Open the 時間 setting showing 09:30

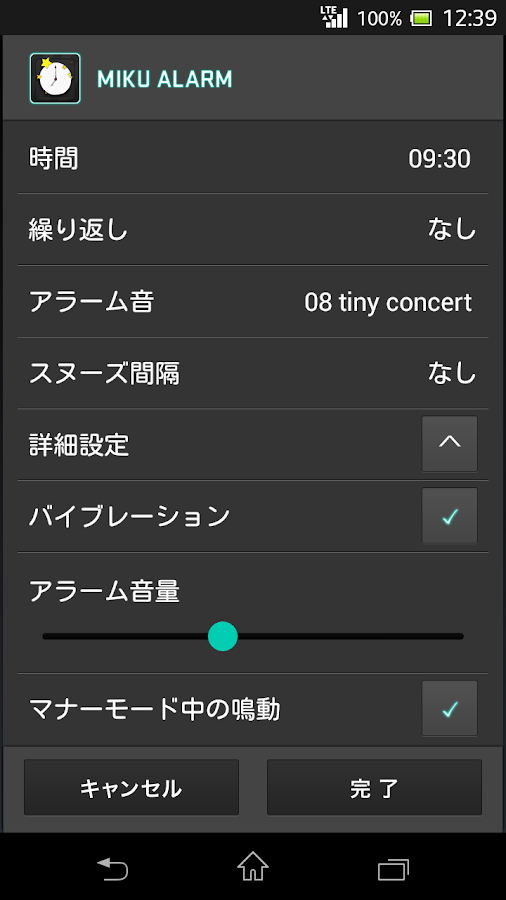(x=253, y=158)
